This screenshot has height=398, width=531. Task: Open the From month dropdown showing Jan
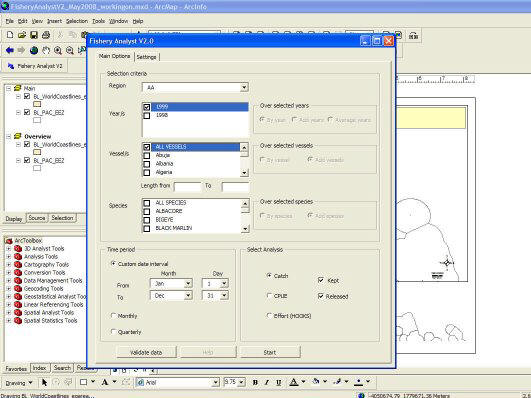(x=188, y=284)
